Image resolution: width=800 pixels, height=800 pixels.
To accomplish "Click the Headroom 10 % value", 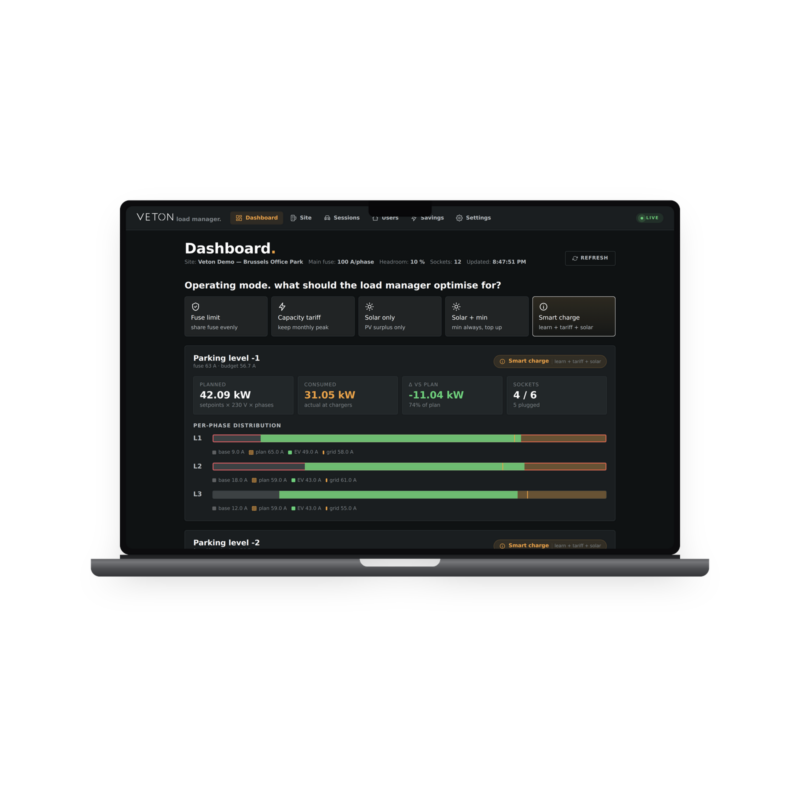I will 417,262.
